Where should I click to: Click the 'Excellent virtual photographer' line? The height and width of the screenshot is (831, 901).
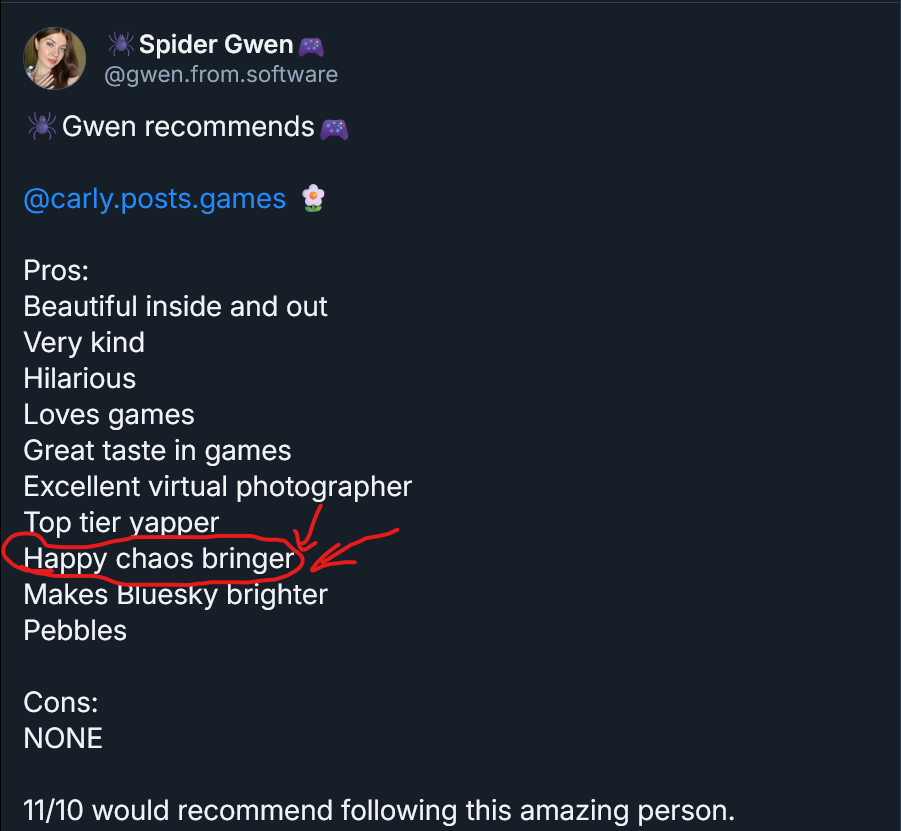[x=217, y=487]
